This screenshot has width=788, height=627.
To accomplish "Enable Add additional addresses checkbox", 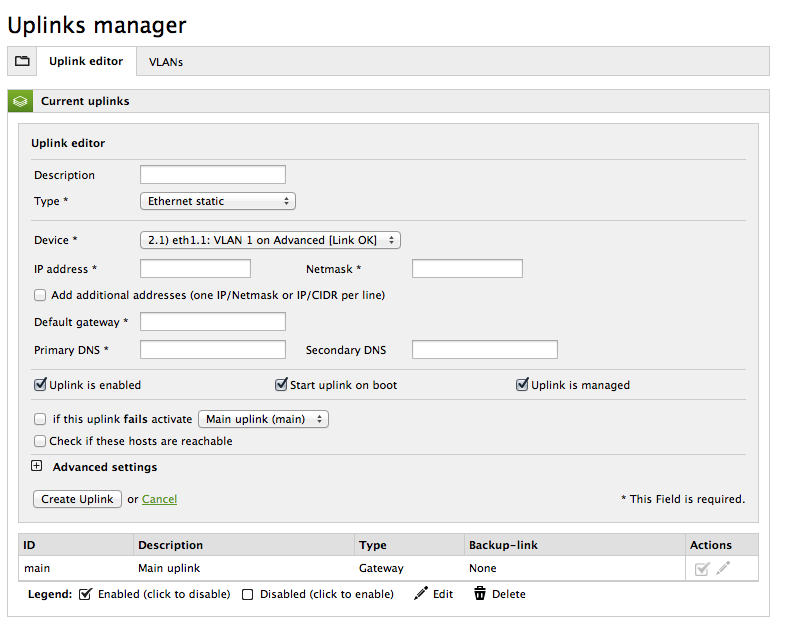I will pyautogui.click(x=41, y=295).
